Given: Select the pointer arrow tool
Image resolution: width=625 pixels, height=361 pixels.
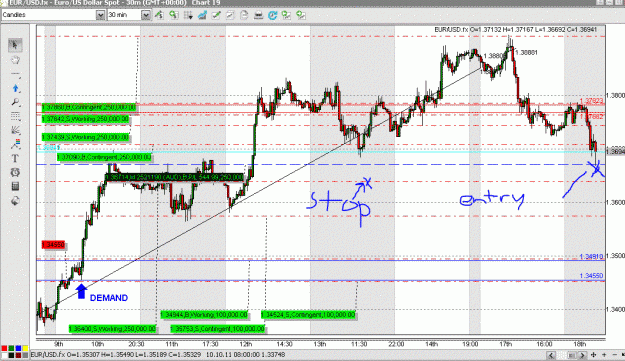Looking at the screenshot, I should [x=15, y=45].
